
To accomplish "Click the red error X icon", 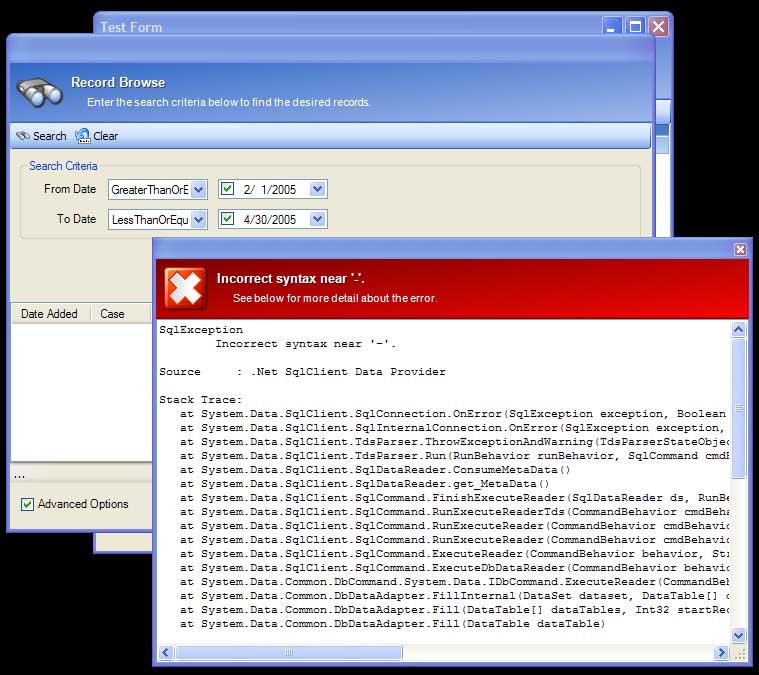I will tap(185, 289).
